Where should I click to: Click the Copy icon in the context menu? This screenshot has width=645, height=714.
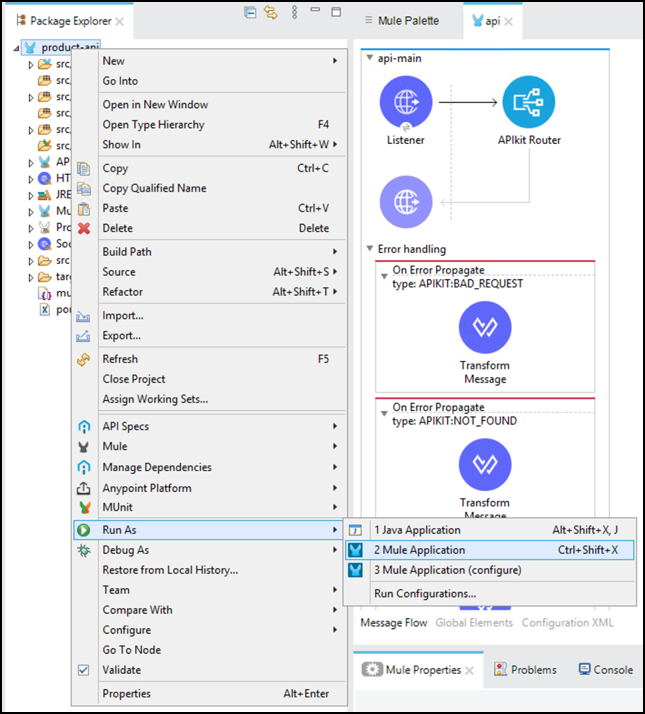pyautogui.click(x=83, y=168)
